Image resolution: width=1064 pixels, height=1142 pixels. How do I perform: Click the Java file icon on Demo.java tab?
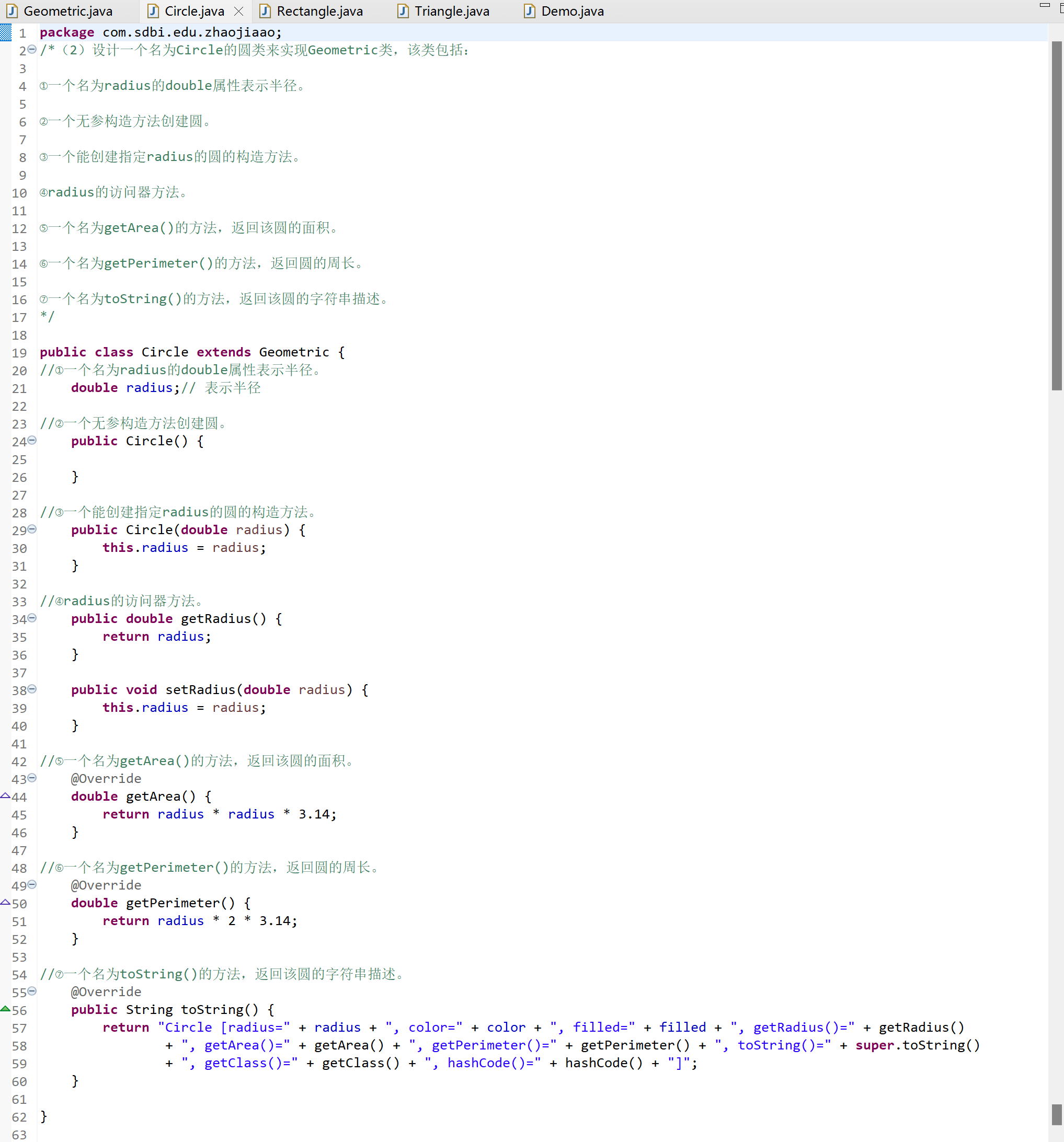529,11
